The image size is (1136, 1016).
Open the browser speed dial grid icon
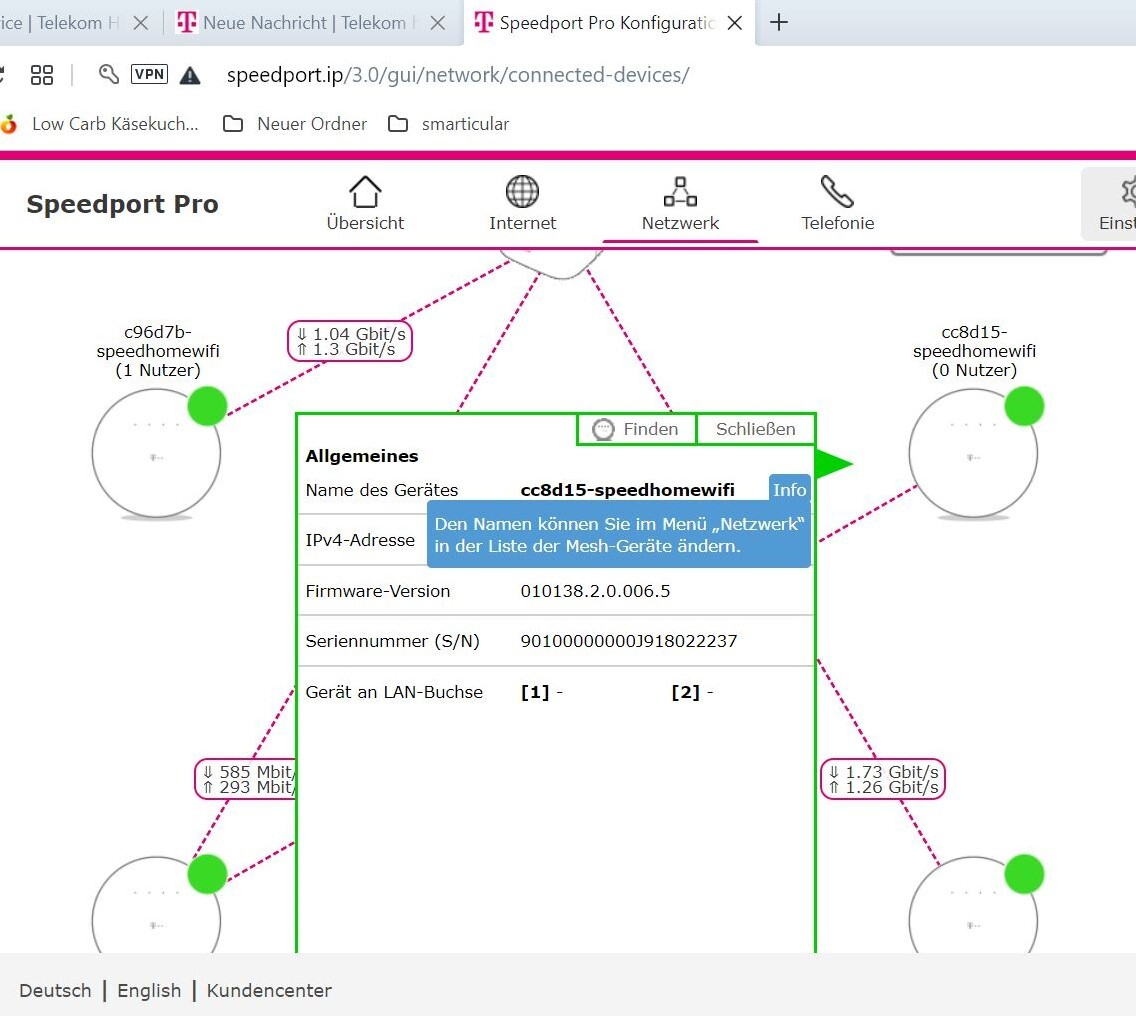pyautogui.click(x=42, y=75)
